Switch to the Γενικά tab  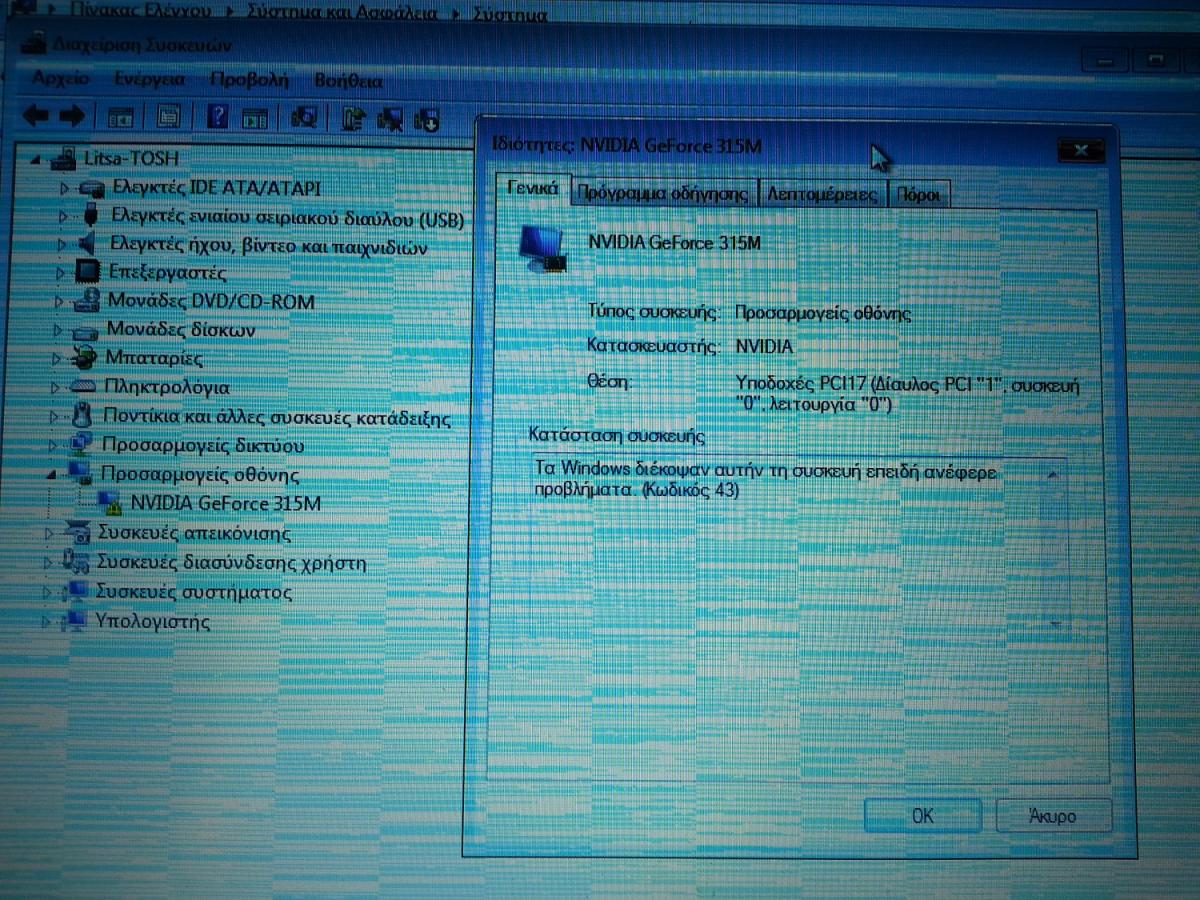[532, 190]
